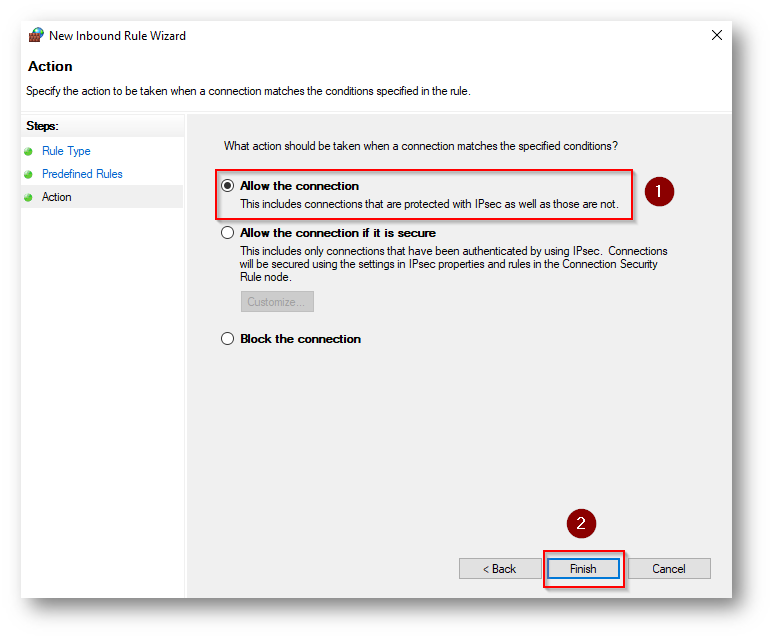Choose Block the connection option

click(228, 339)
